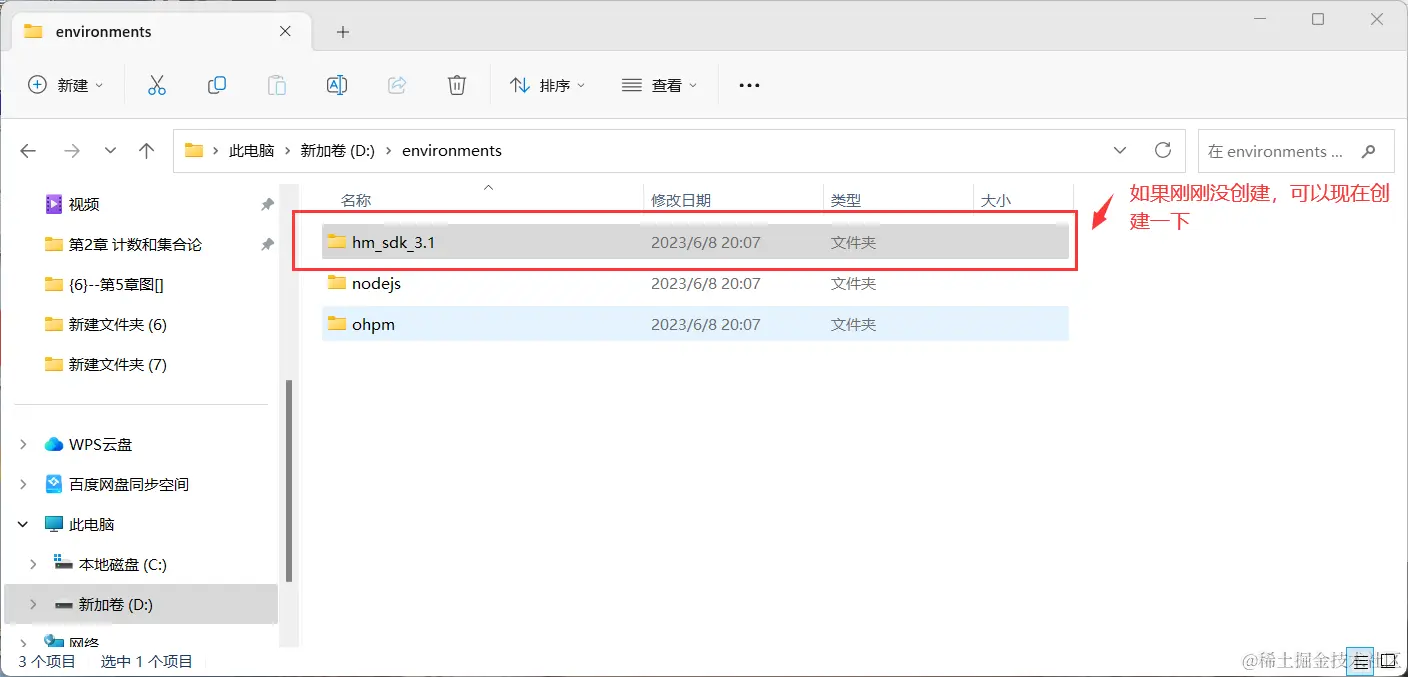
Task: Go up one folder level
Action: tap(147, 151)
